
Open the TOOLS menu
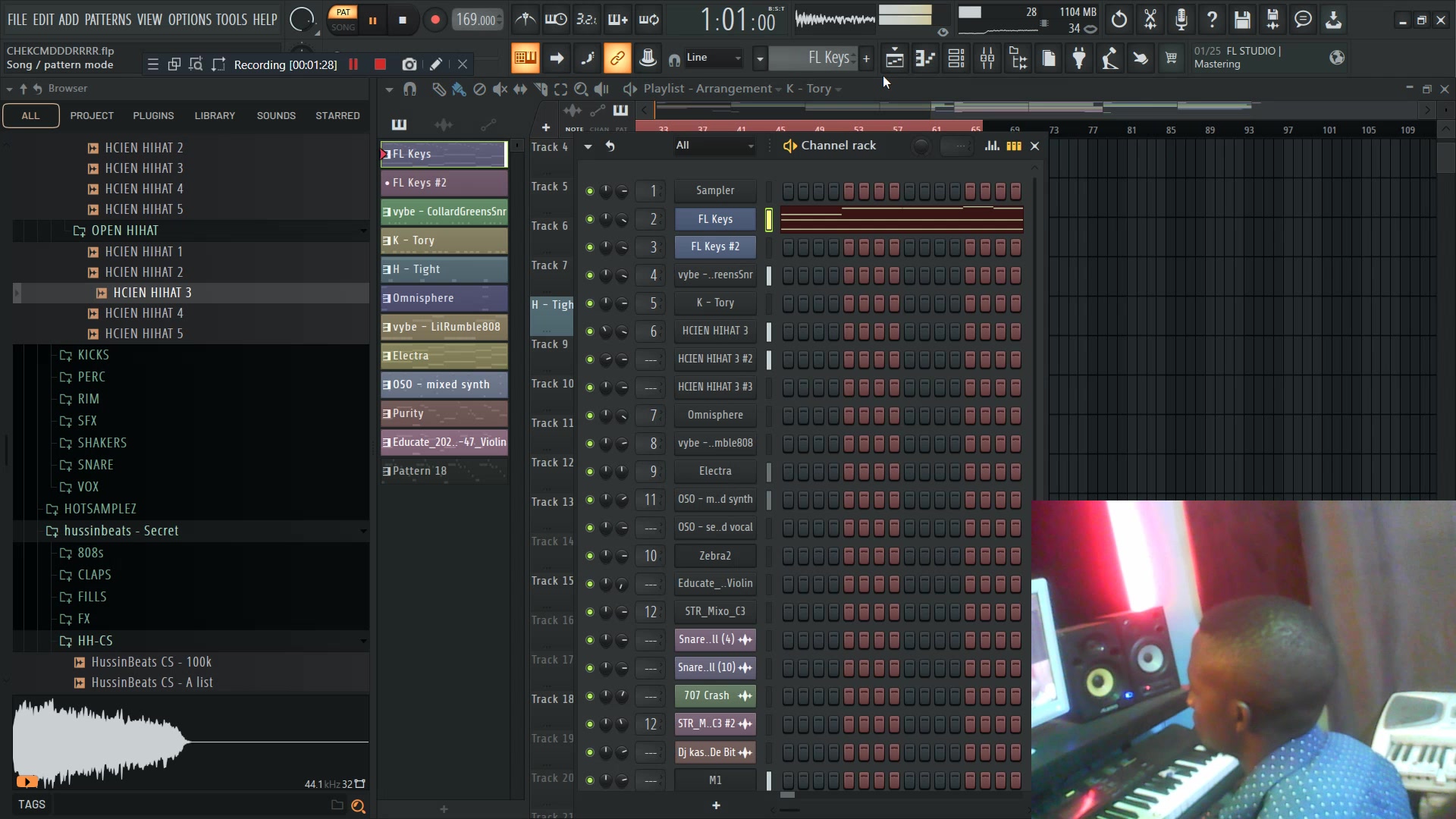tap(231, 20)
